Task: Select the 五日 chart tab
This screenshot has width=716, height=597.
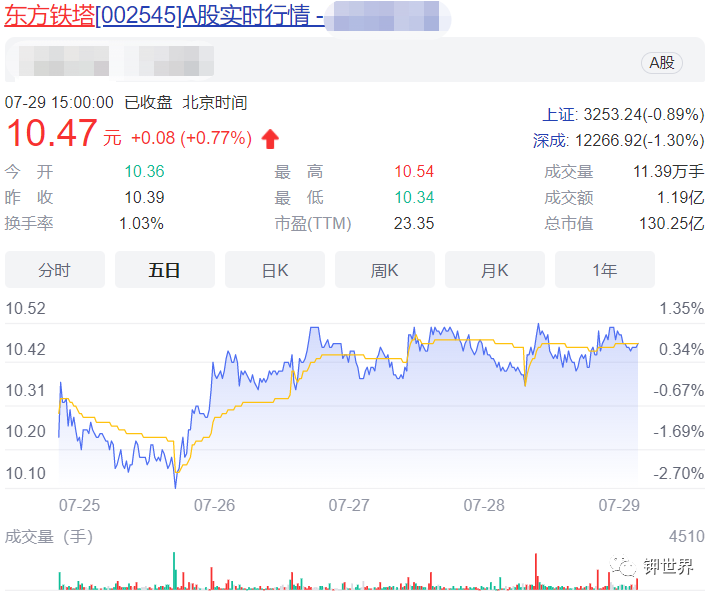Action: 164,270
